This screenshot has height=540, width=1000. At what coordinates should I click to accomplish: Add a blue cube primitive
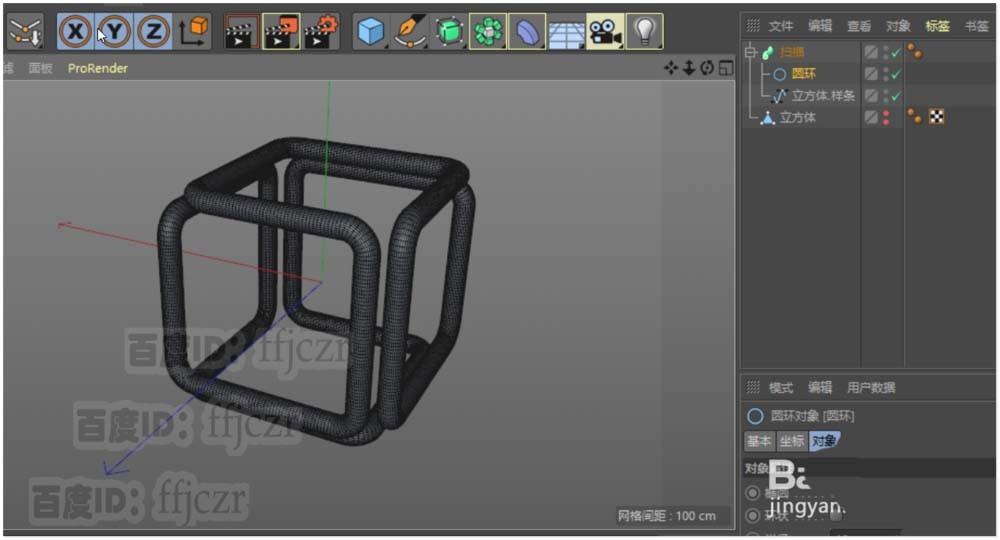point(371,31)
